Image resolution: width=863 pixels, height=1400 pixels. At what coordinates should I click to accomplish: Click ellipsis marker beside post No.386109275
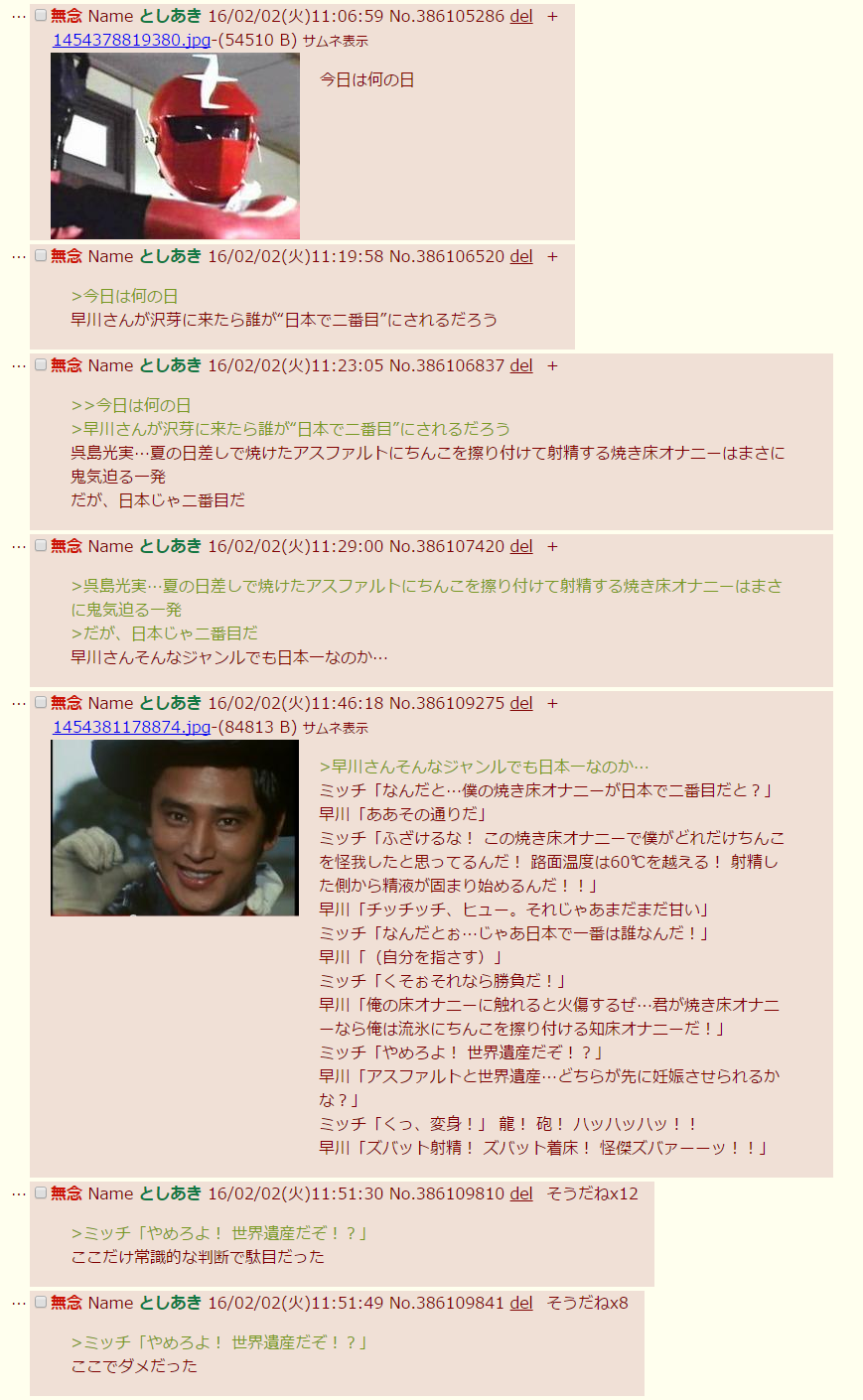19,703
